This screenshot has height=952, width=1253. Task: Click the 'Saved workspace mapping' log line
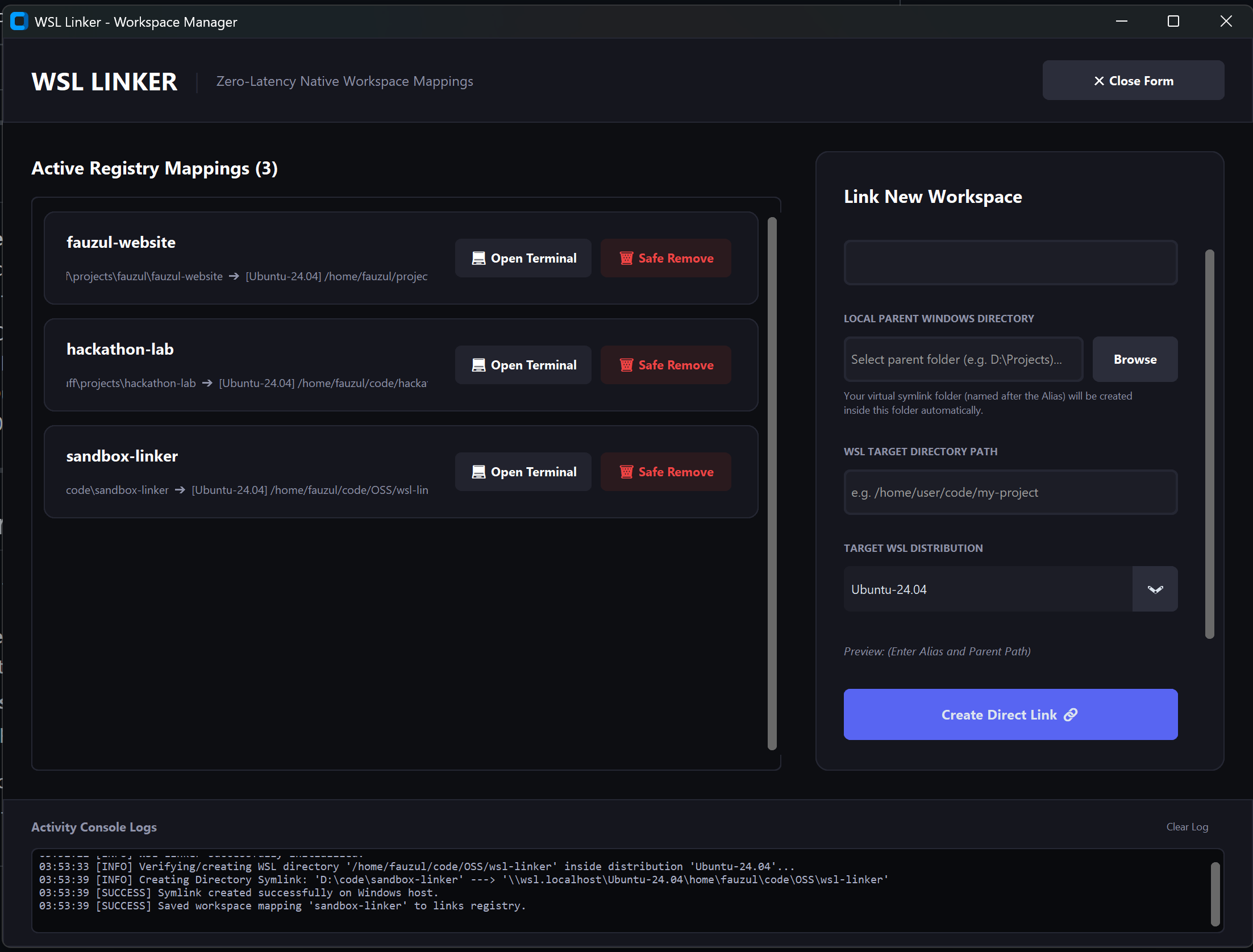282,905
